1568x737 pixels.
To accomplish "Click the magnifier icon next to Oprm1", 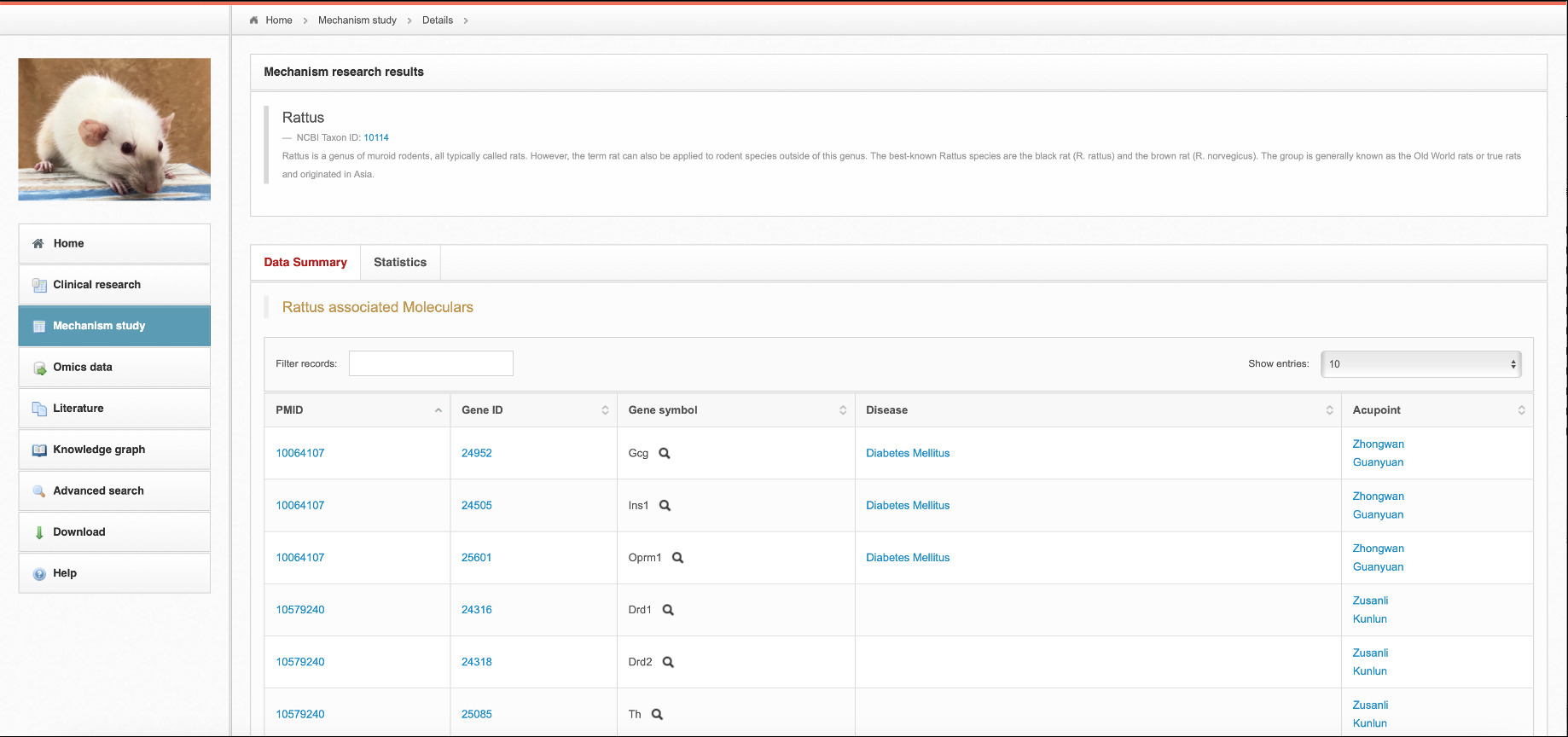I will pyautogui.click(x=677, y=558).
